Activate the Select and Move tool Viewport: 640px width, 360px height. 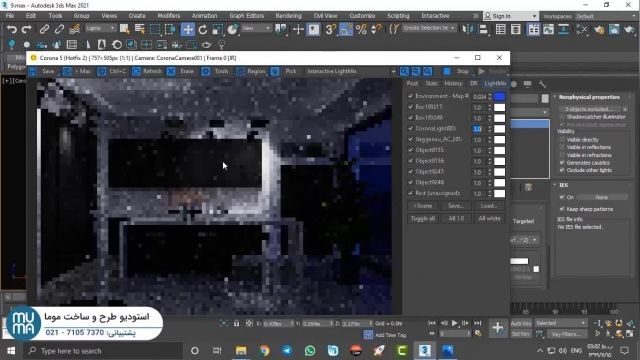coord(187,29)
